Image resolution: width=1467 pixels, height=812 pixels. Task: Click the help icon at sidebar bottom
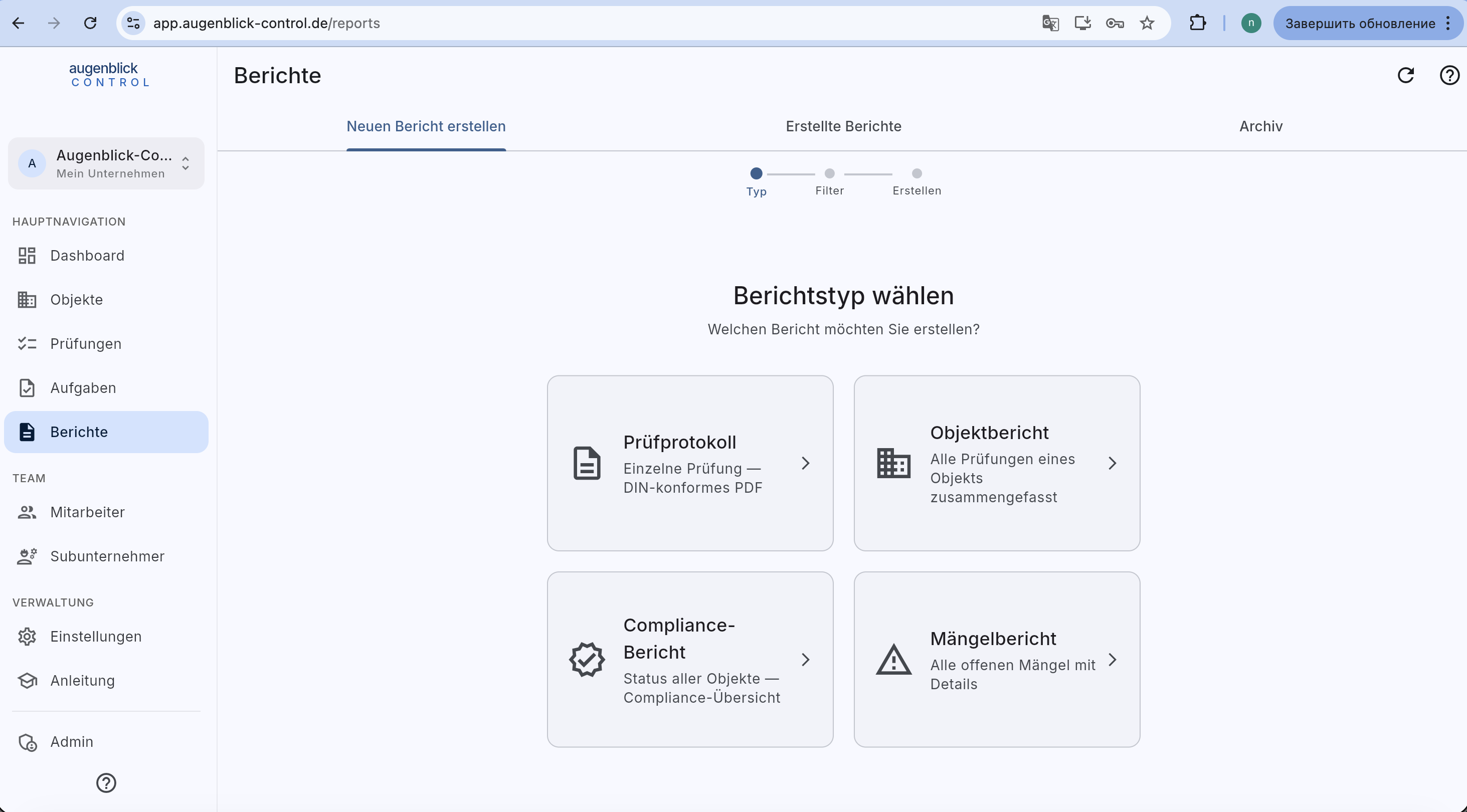pos(106,783)
